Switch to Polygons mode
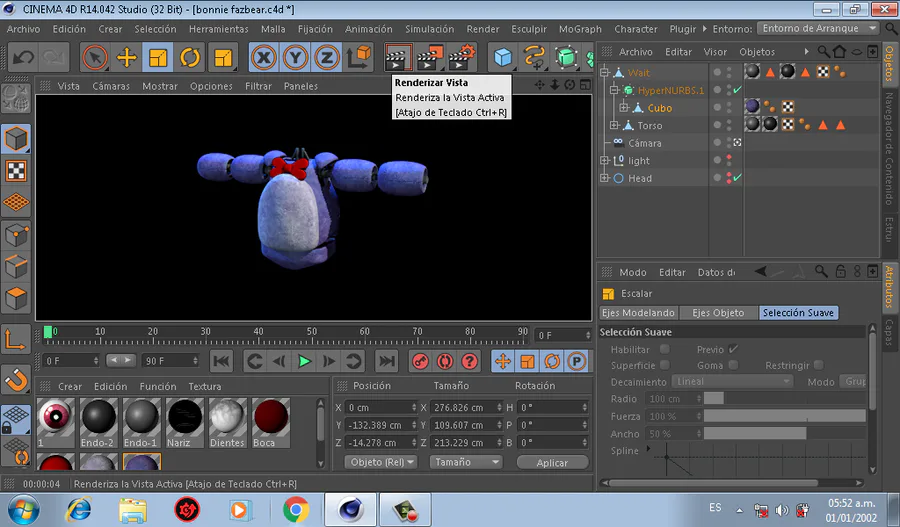 16,299
